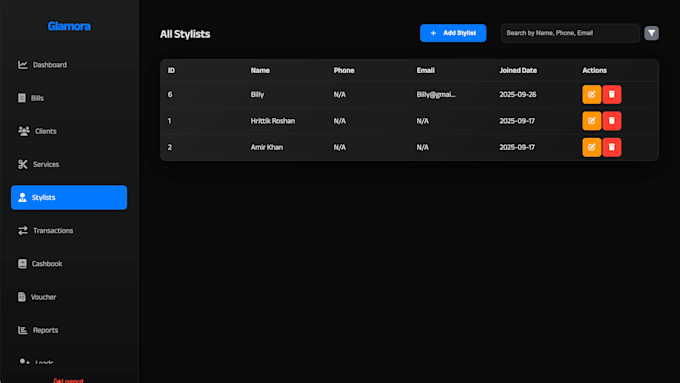Click Amir Khan's phone N/A cell
Image resolution: width=680 pixels, height=383 pixels.
(x=340, y=147)
